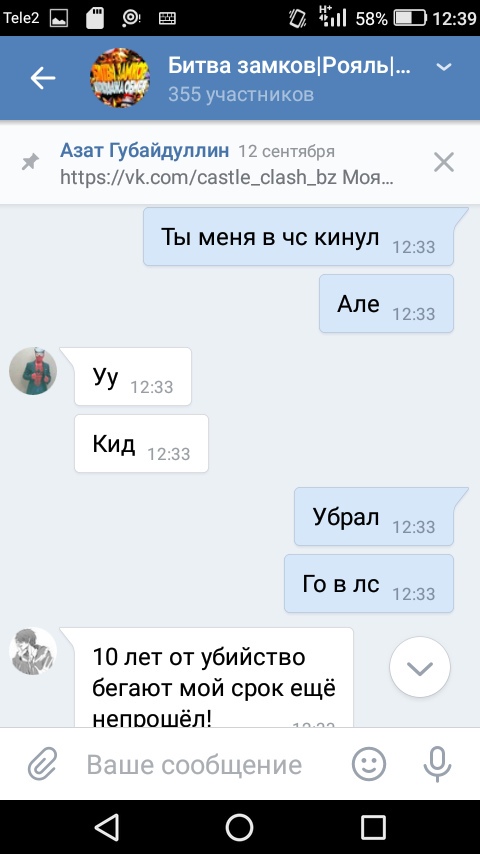
Task: Click the pin icon of pinned message
Action: tap(30, 162)
